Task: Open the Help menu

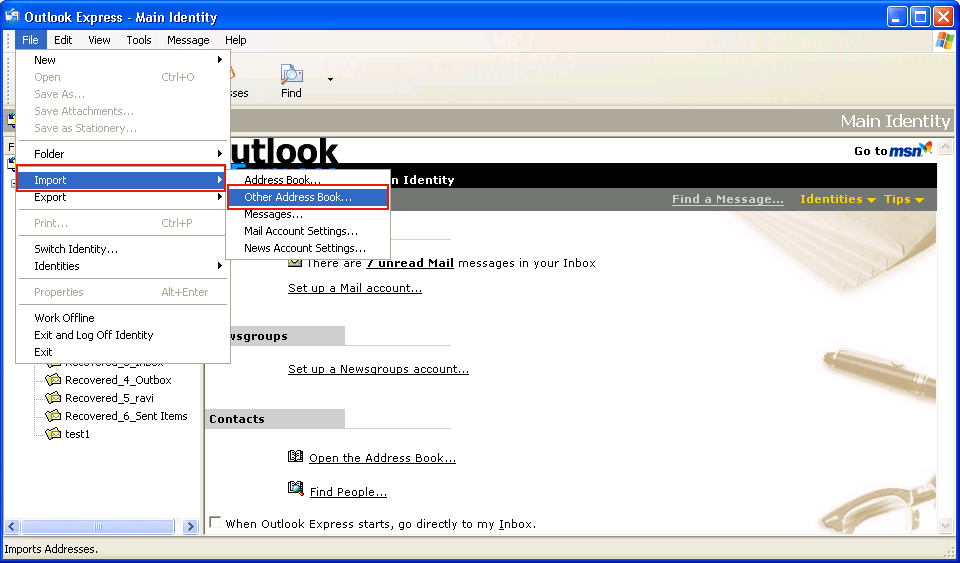Action: [x=236, y=40]
